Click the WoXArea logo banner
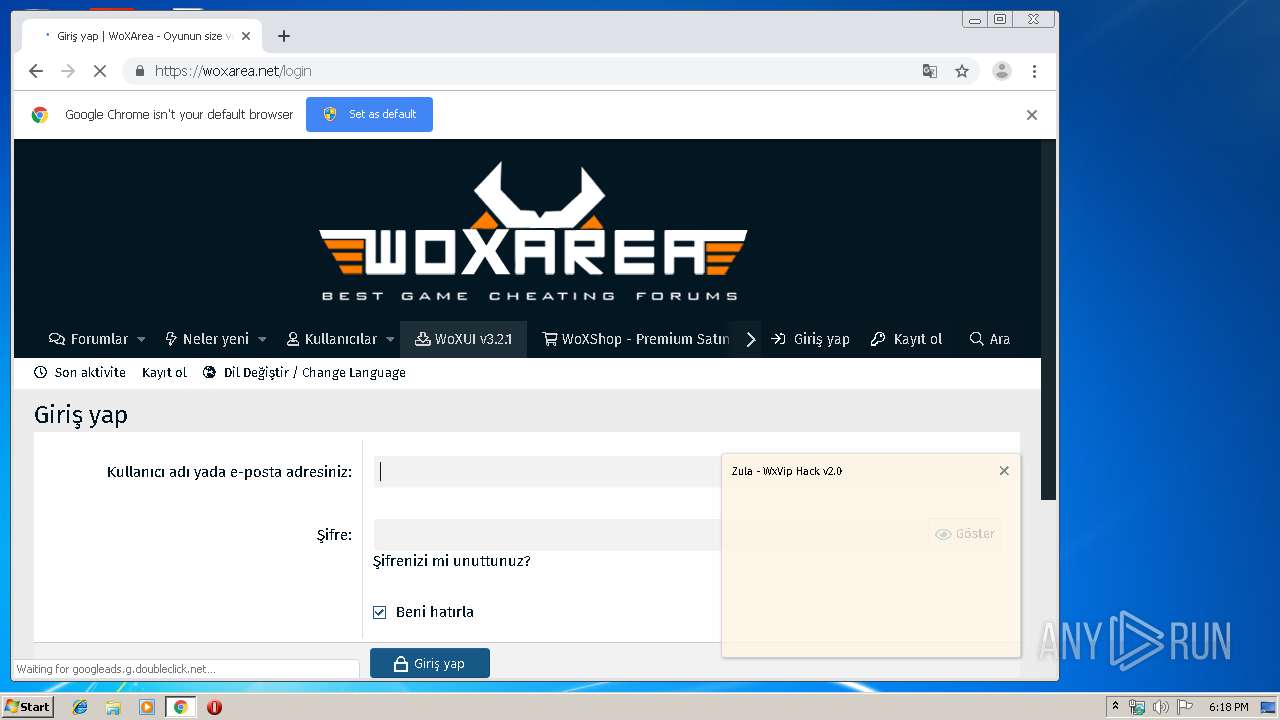Viewport: 1280px width, 720px height. tap(533, 233)
